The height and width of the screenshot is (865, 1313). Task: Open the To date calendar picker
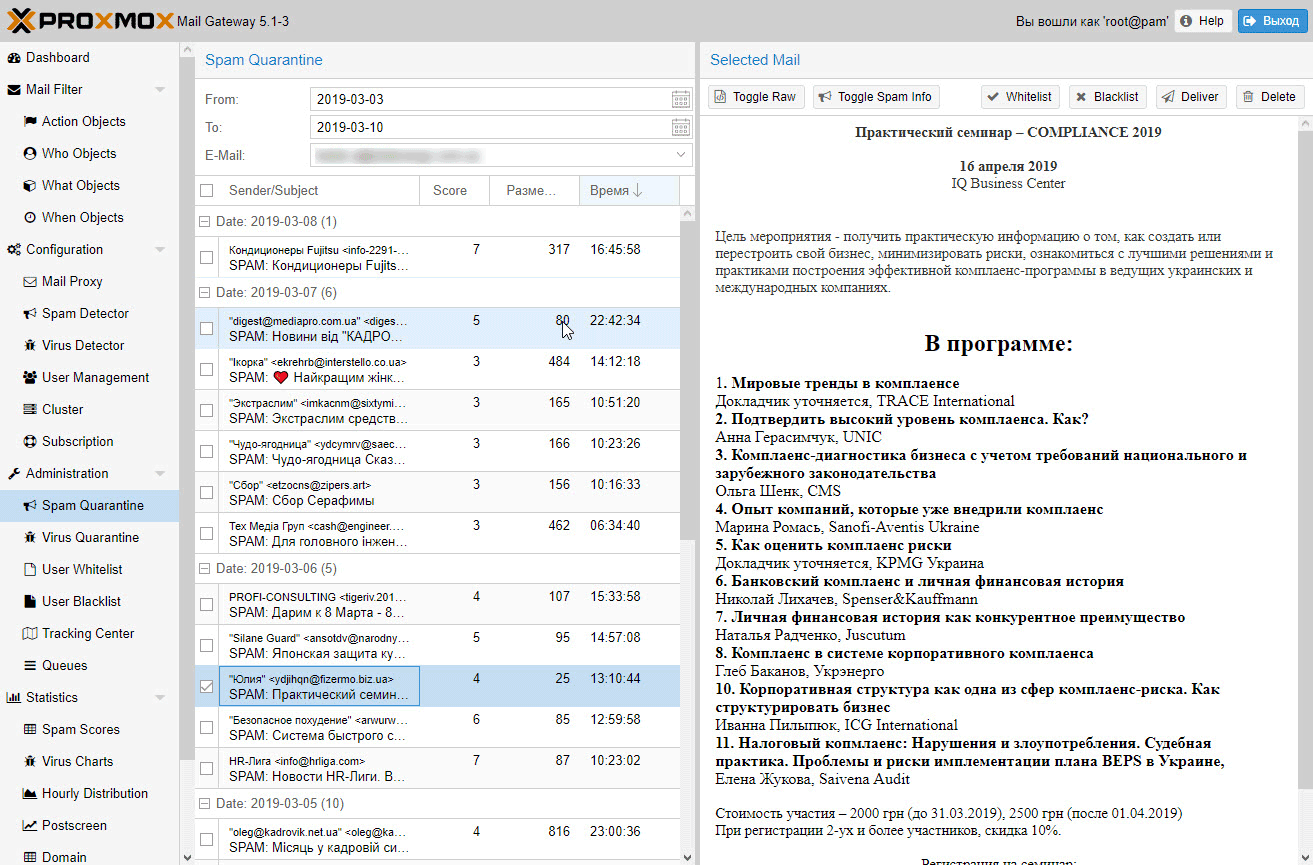[680, 127]
